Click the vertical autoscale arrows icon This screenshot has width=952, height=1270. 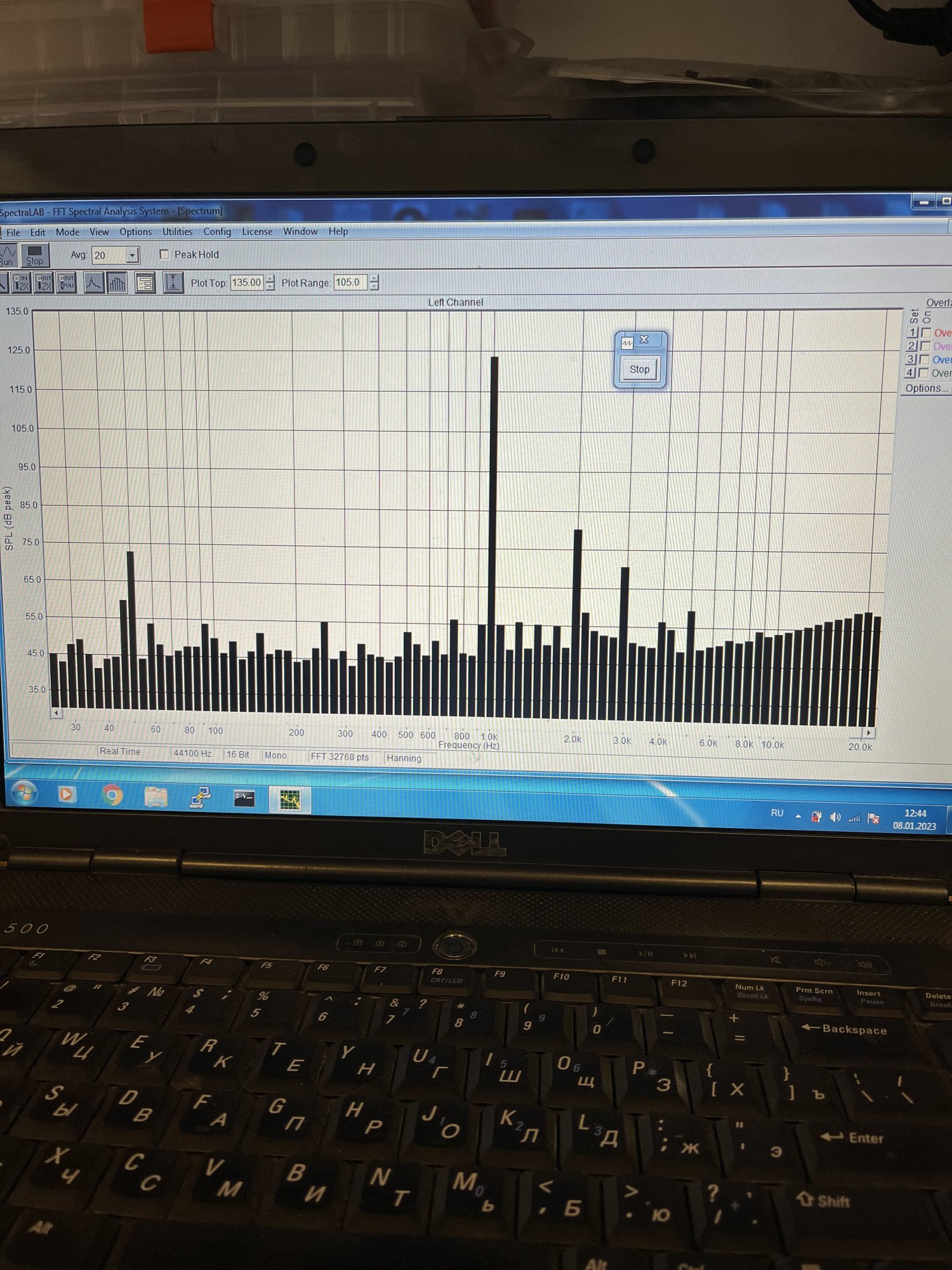click(x=173, y=283)
